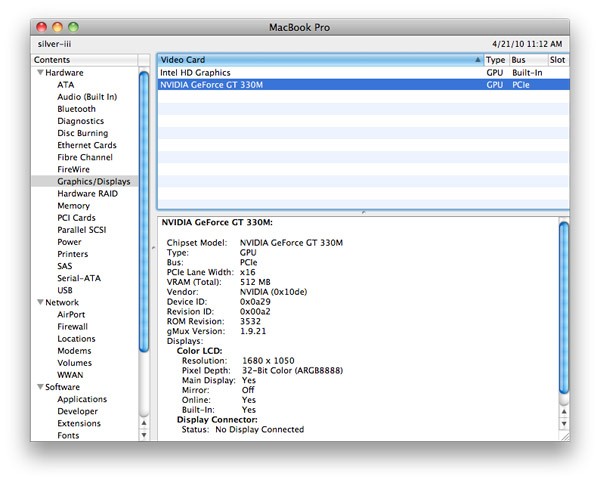Open AirPort under Network
This screenshot has height=483, width=600.
tap(71, 315)
